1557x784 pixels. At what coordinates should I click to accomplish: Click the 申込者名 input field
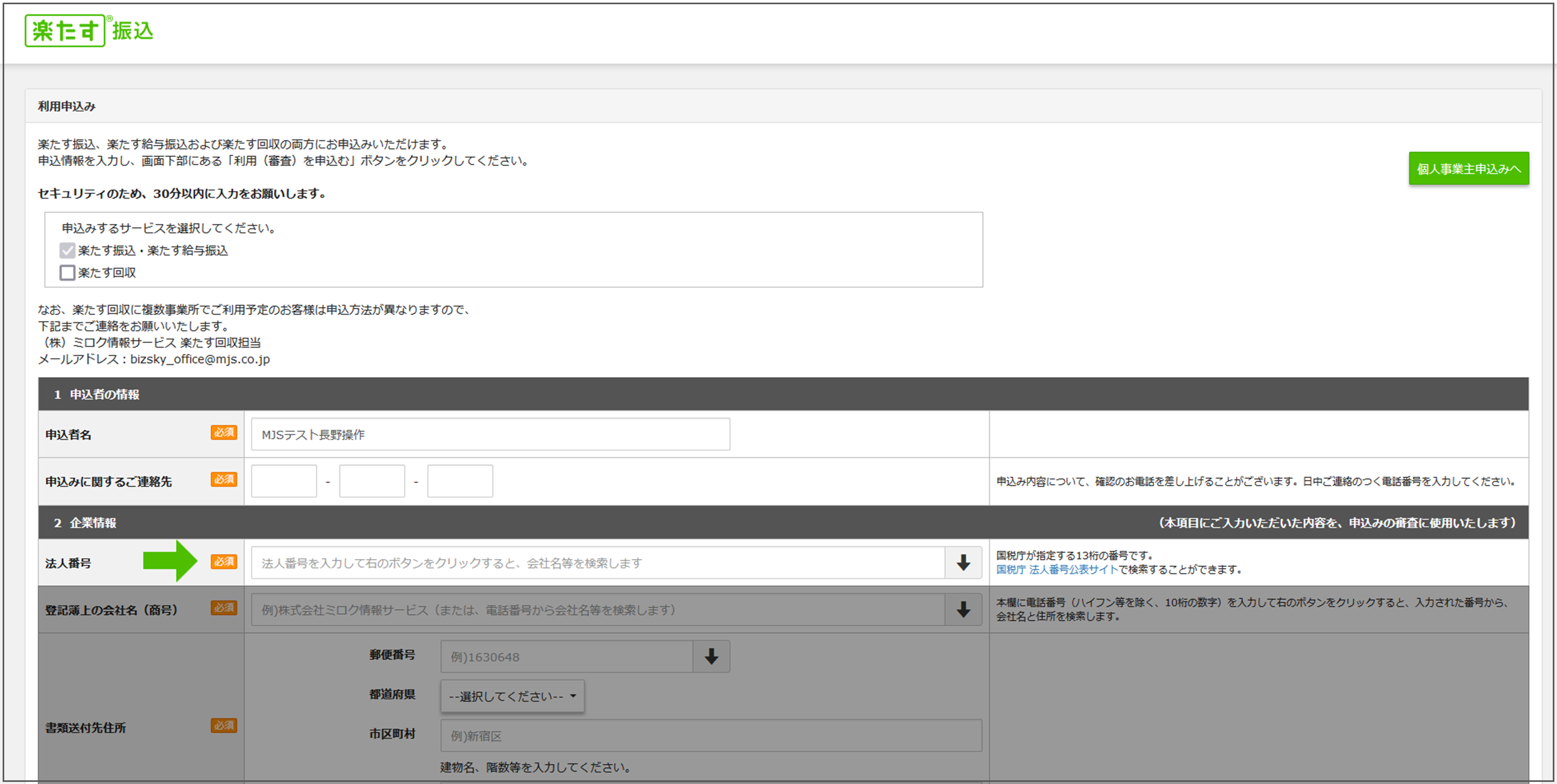(490, 434)
